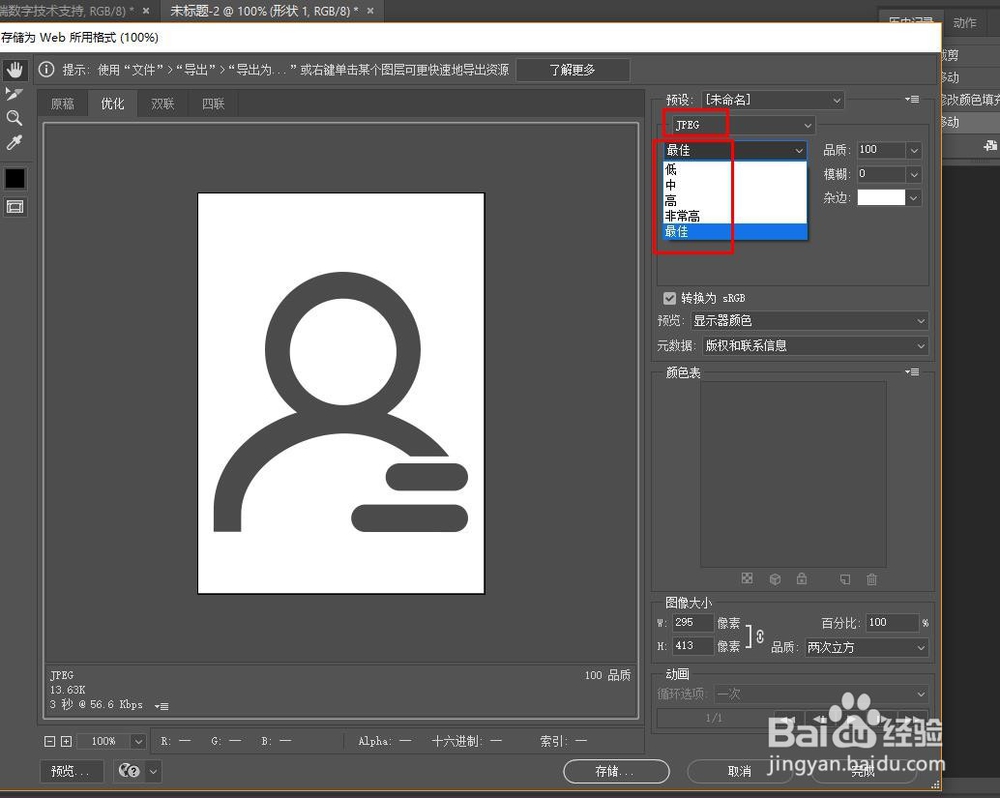Choose 中 quality option in list
This screenshot has height=798, width=1000.
[735, 185]
